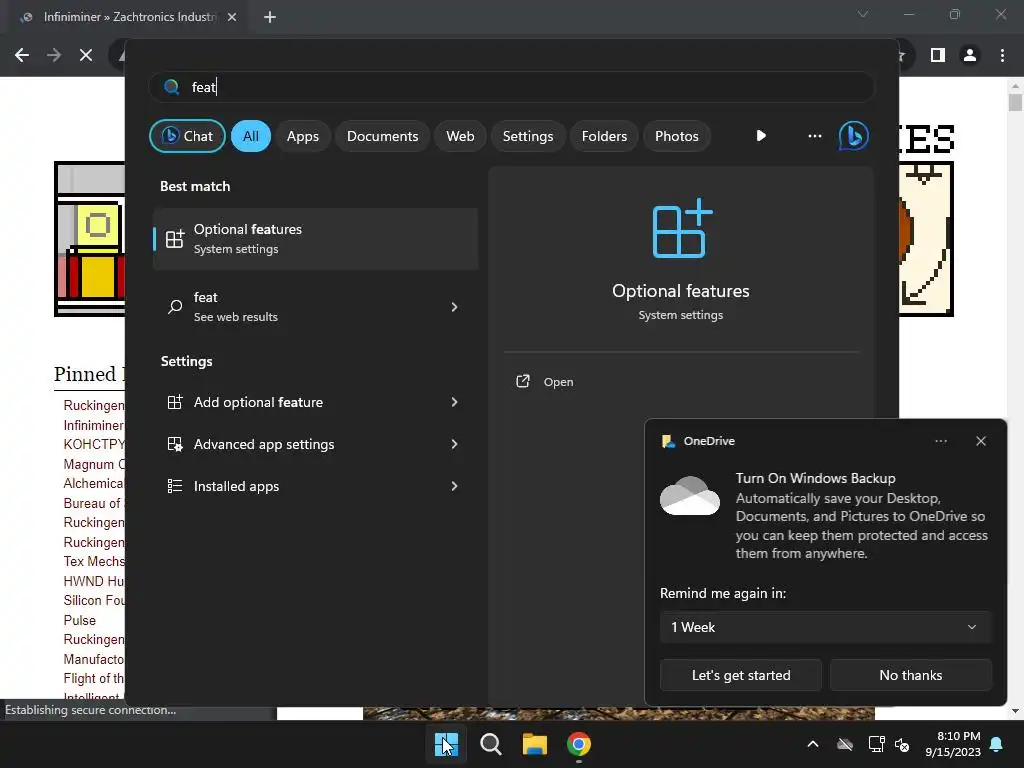Open the Windows Start button
1024x768 pixels.
446,744
